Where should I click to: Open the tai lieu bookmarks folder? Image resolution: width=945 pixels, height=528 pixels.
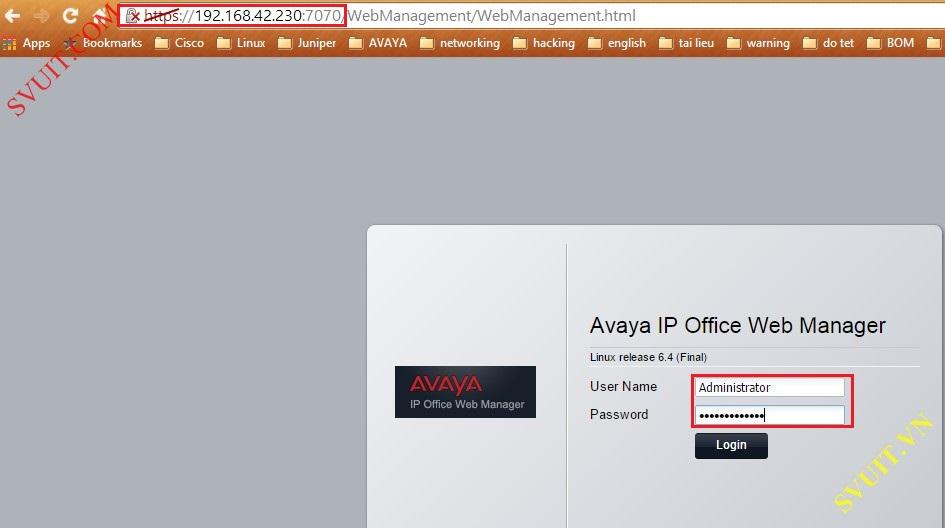tap(686, 43)
